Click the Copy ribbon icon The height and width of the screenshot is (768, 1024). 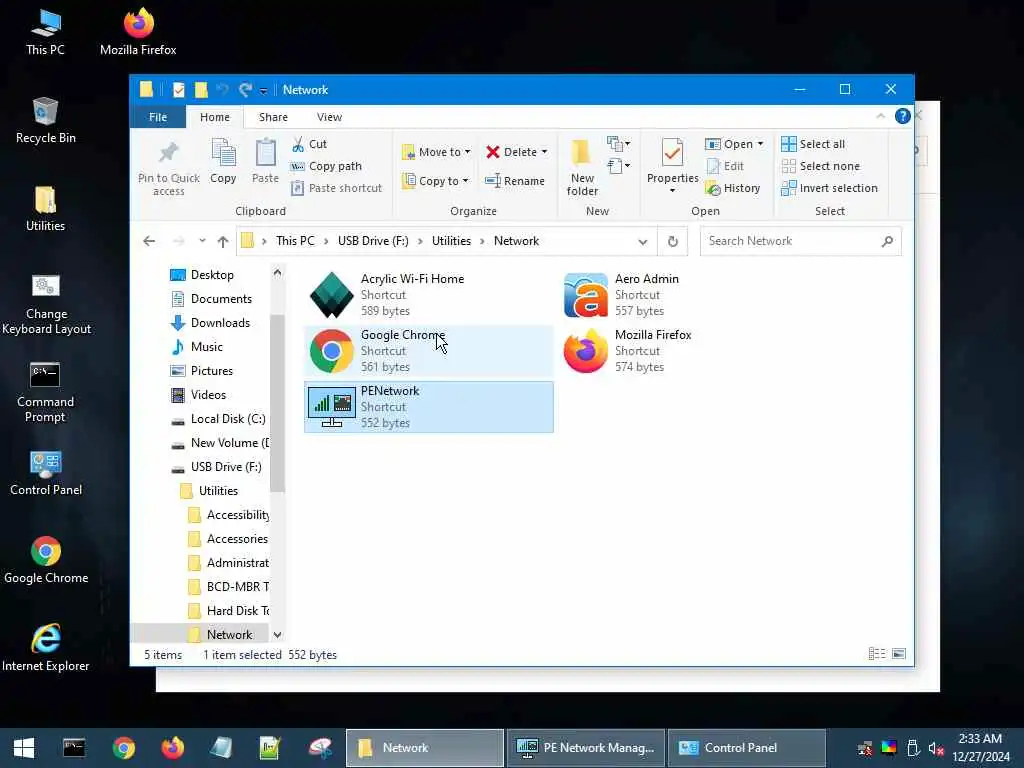223,161
